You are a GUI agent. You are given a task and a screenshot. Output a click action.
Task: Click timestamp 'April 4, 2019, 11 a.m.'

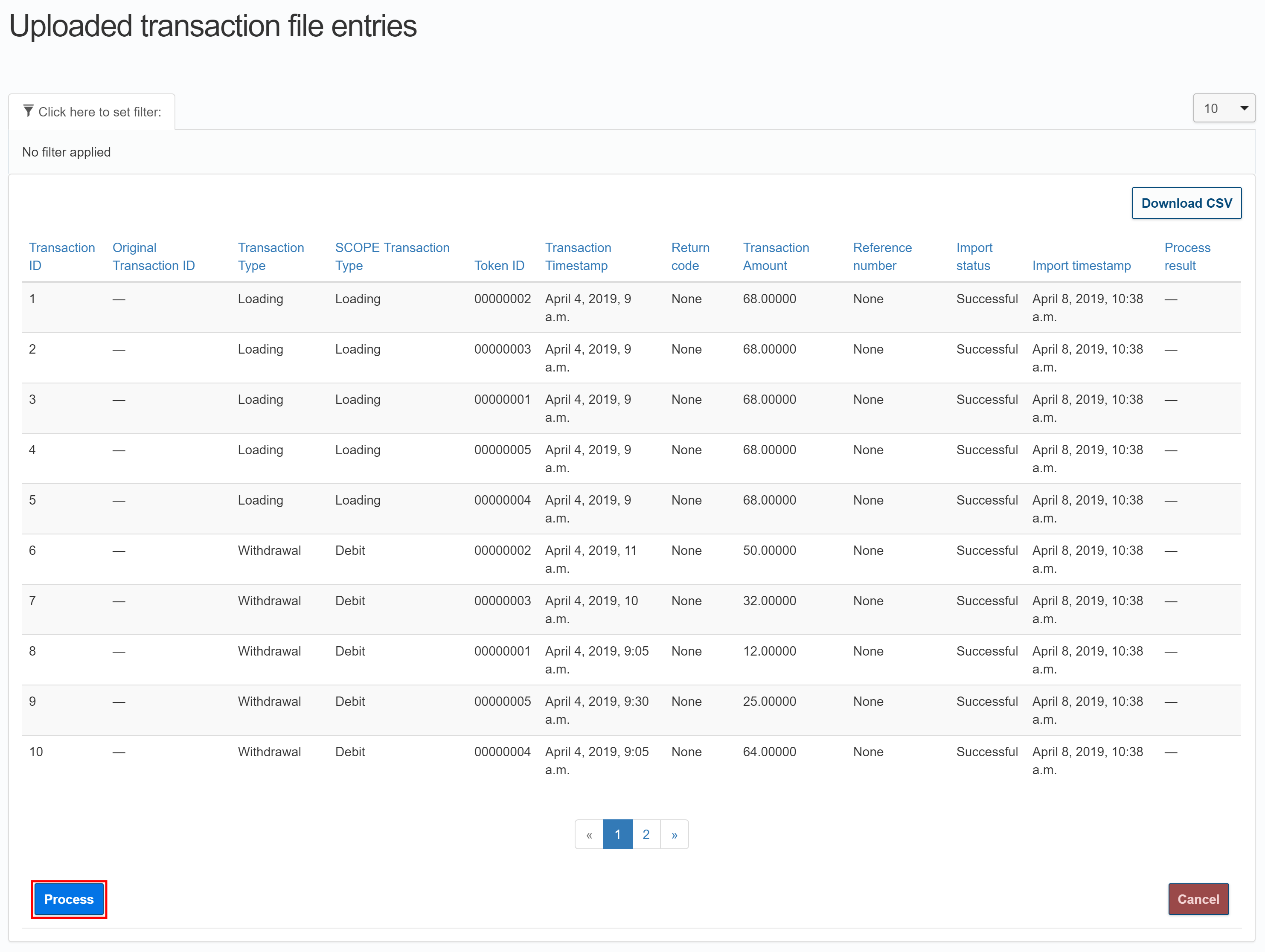[x=591, y=559]
